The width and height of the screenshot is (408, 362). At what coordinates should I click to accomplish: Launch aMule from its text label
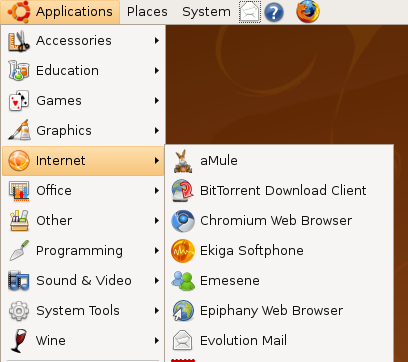coord(219,161)
